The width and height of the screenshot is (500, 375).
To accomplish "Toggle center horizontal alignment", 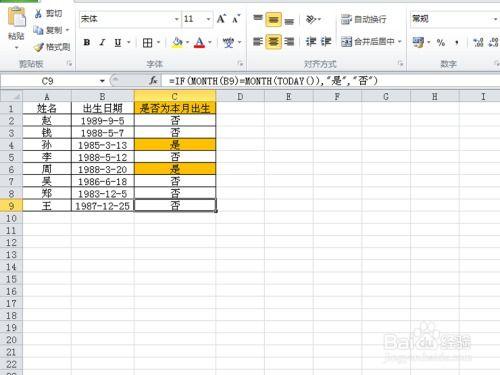I will click(x=274, y=42).
